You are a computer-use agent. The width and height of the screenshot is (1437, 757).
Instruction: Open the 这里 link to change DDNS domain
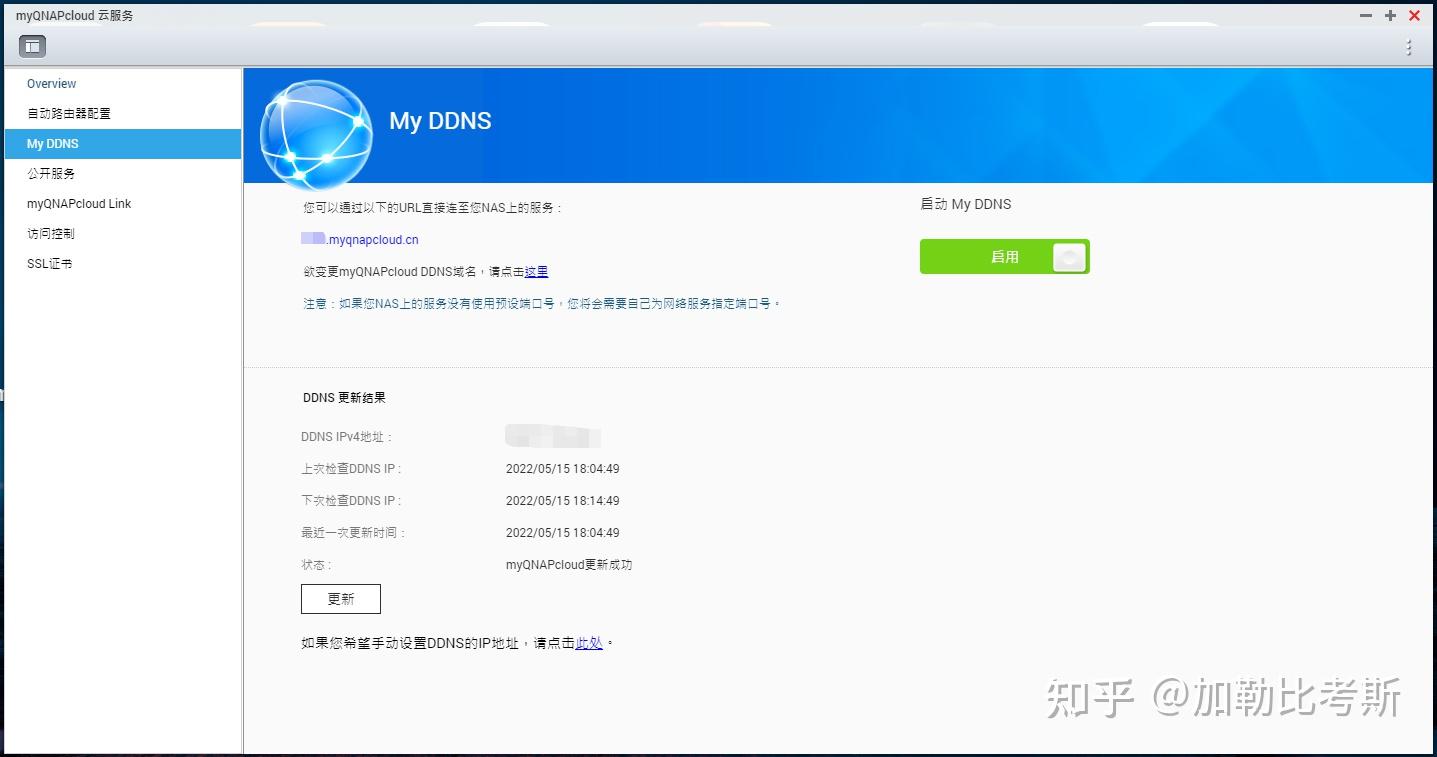pos(536,271)
